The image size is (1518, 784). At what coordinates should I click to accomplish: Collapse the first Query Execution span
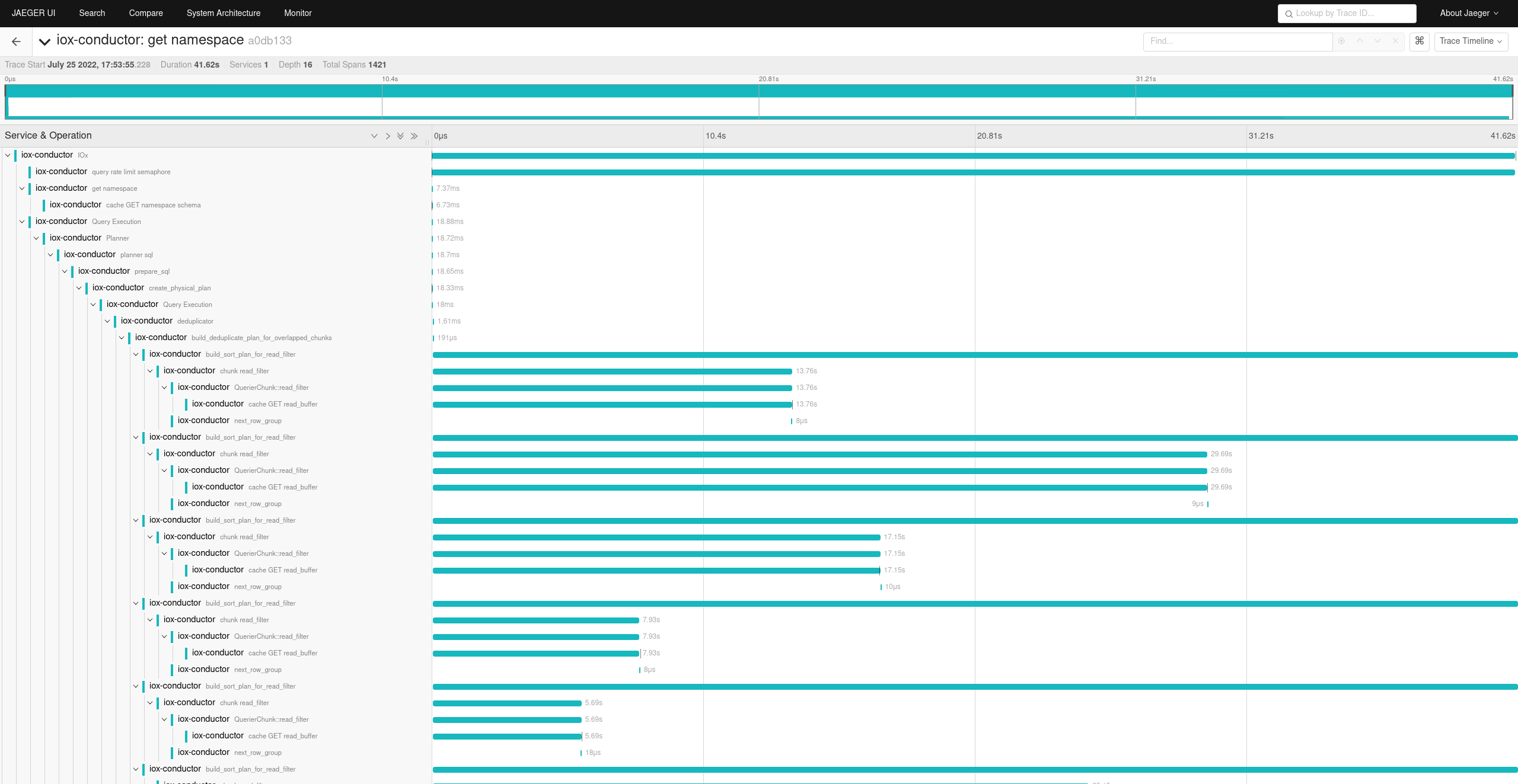point(22,222)
